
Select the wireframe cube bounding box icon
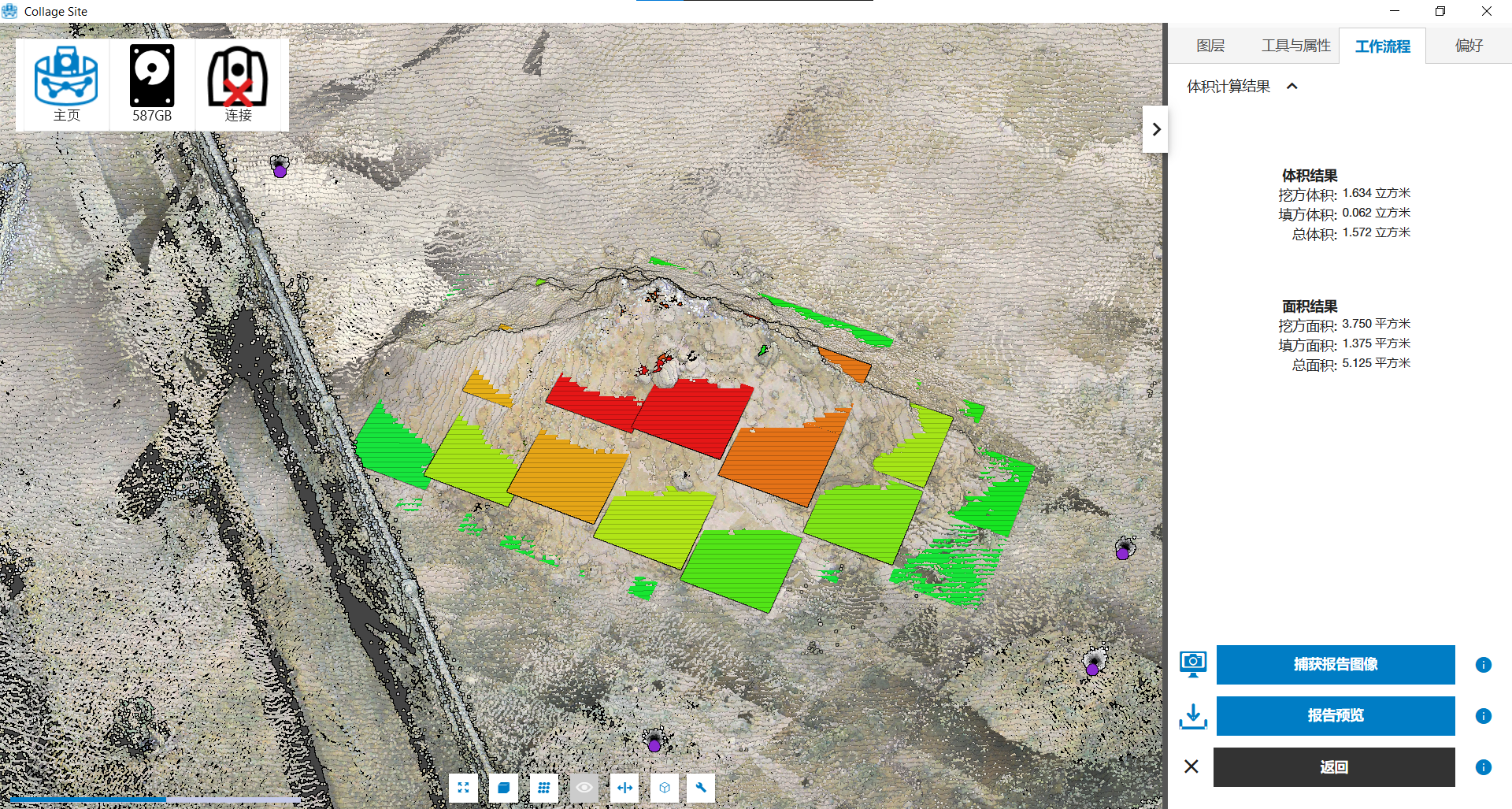click(x=665, y=787)
